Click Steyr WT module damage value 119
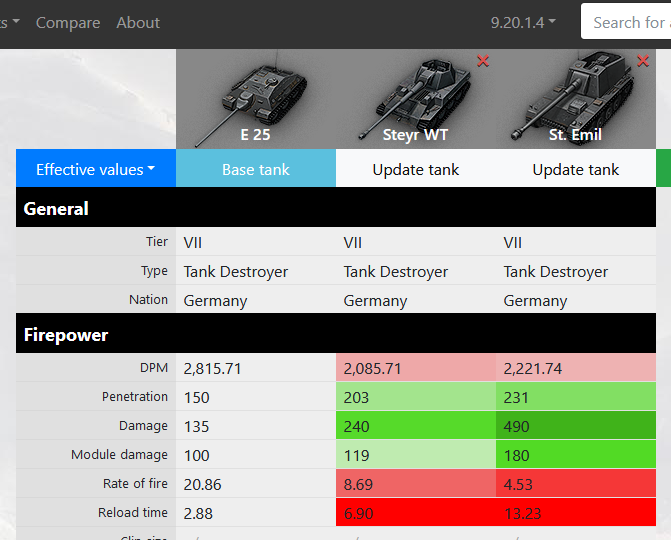671x540 pixels. pos(356,455)
